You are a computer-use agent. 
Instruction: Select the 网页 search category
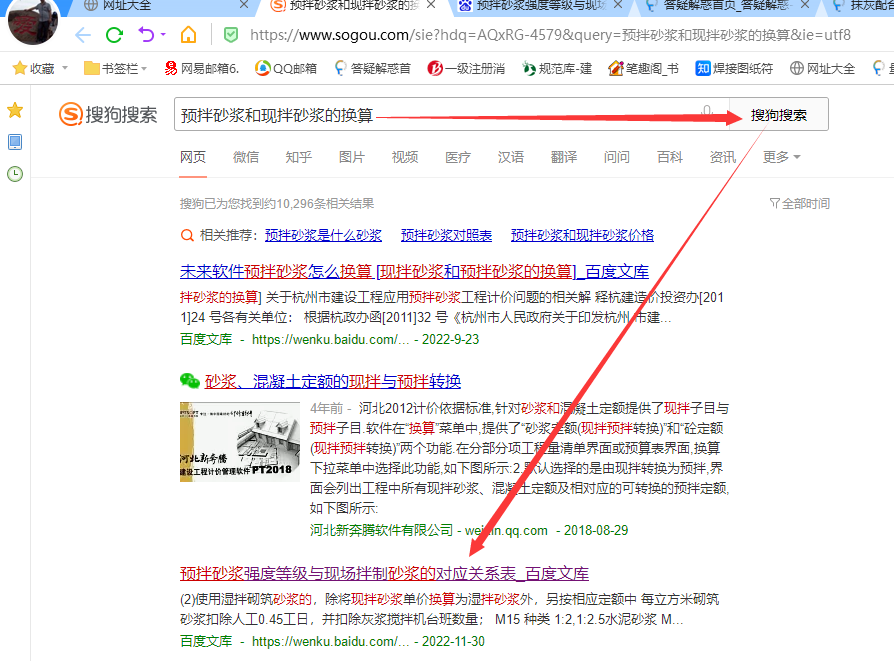[x=193, y=157]
